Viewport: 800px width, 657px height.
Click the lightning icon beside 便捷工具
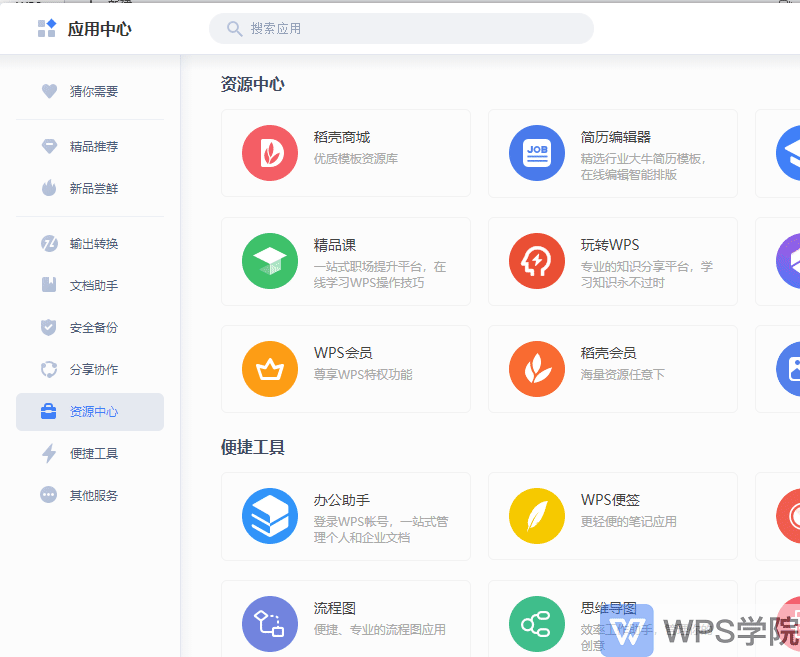click(49, 453)
